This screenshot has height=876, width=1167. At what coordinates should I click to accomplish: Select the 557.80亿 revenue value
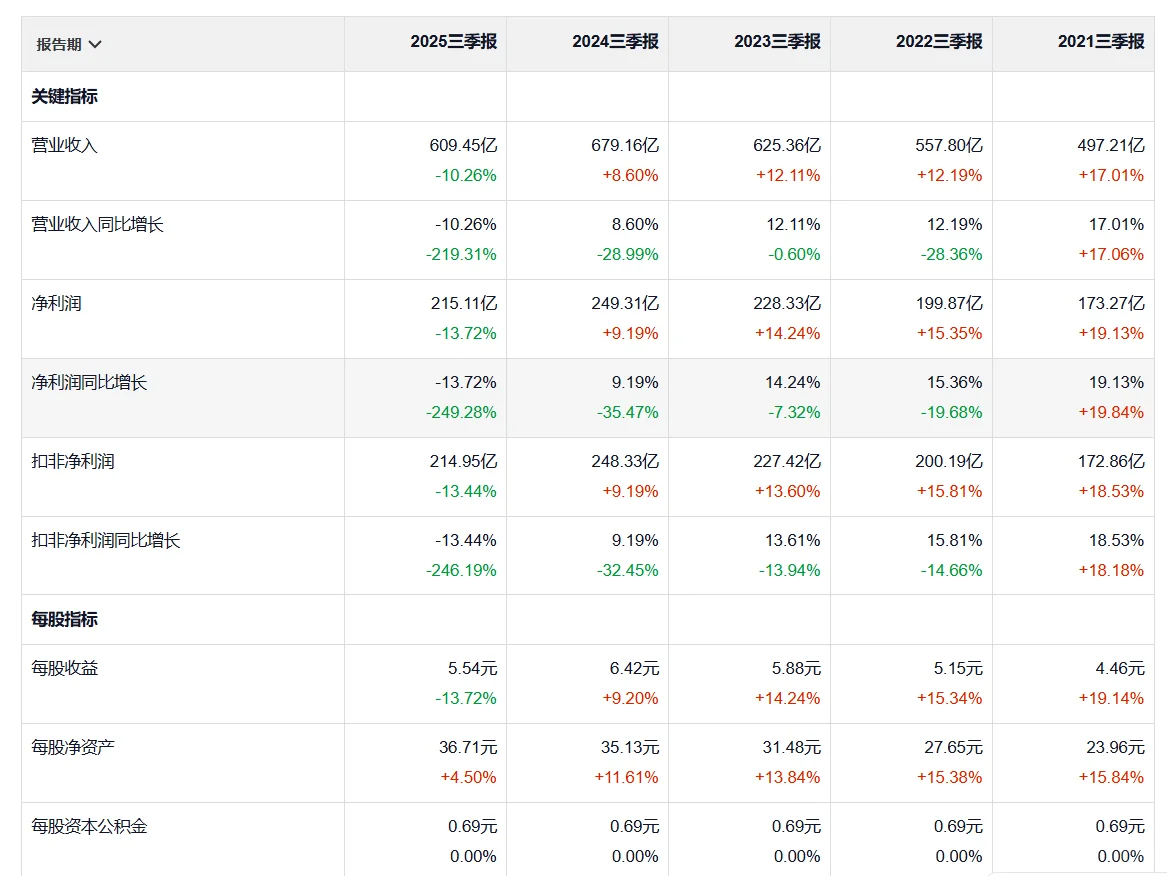(x=949, y=145)
